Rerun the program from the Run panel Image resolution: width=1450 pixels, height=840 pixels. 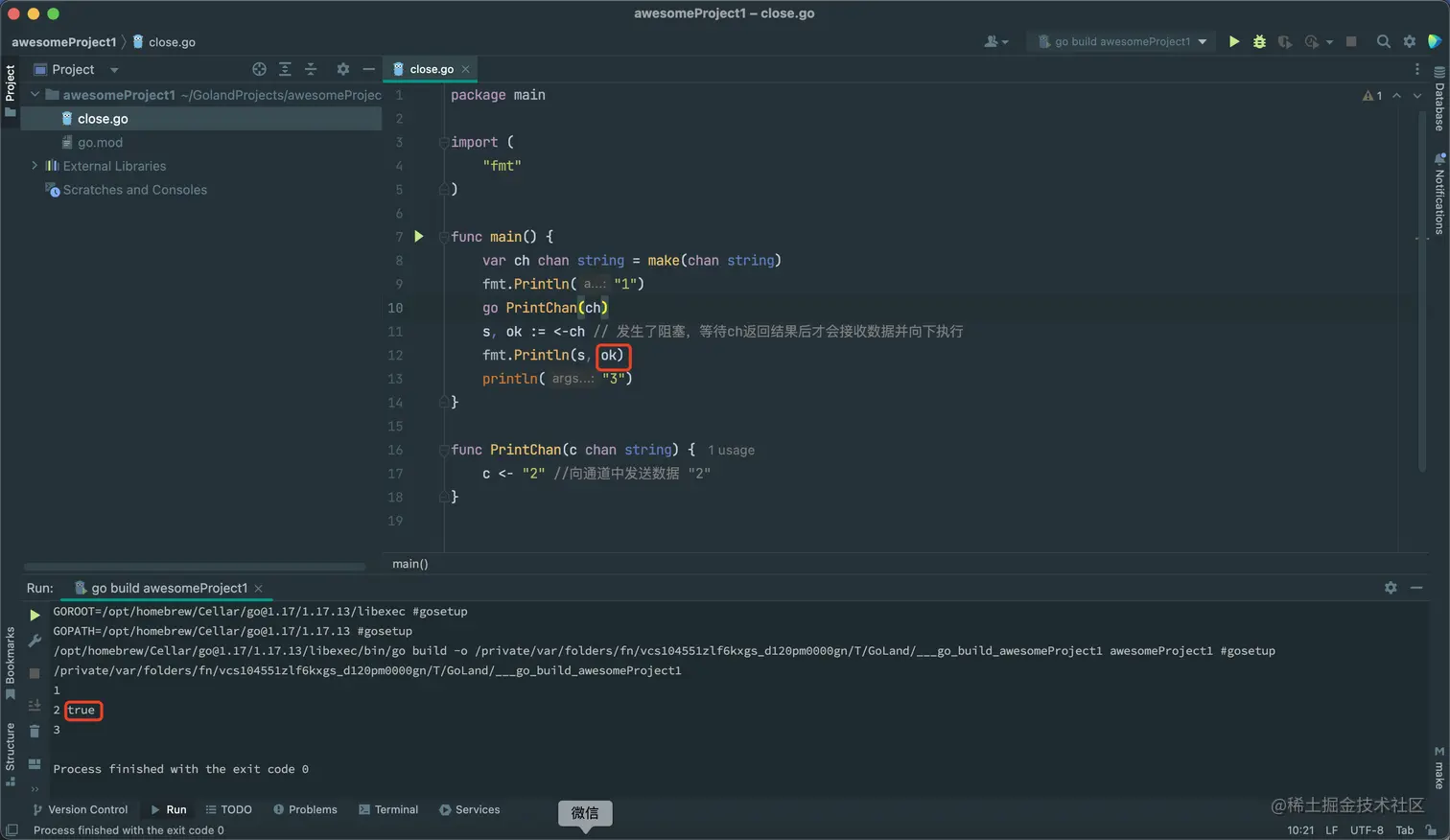coord(35,615)
